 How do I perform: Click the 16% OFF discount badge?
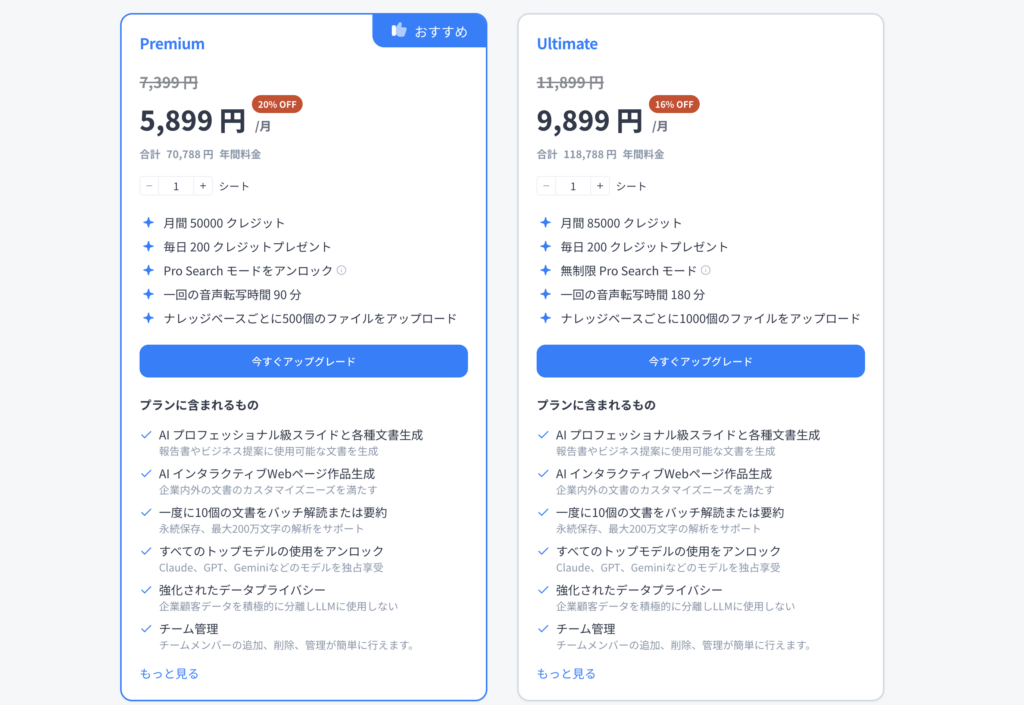674,104
